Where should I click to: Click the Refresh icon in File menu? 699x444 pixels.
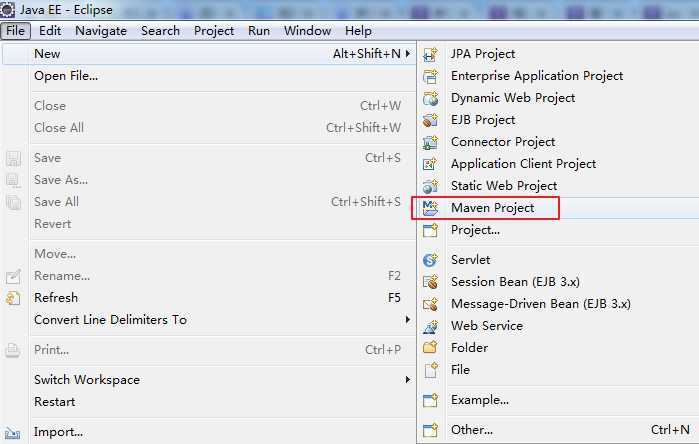[13, 298]
